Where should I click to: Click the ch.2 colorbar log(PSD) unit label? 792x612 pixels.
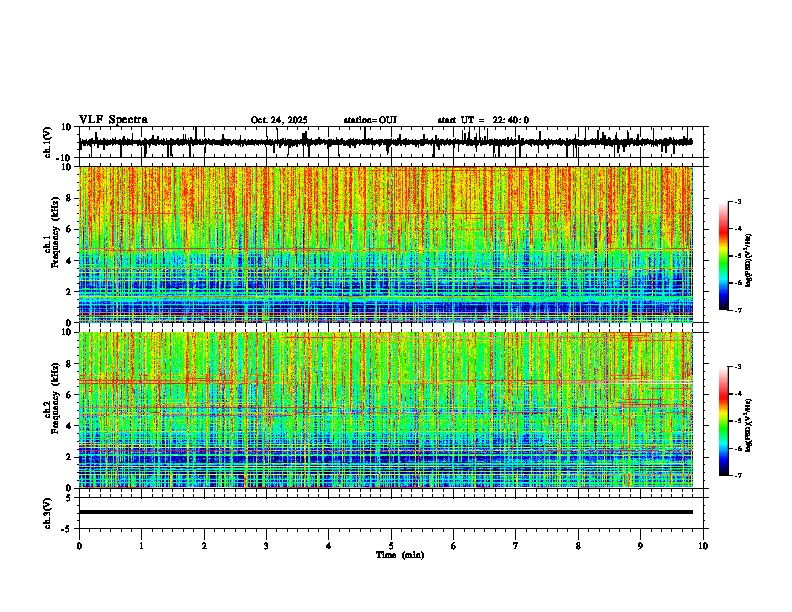(749, 425)
